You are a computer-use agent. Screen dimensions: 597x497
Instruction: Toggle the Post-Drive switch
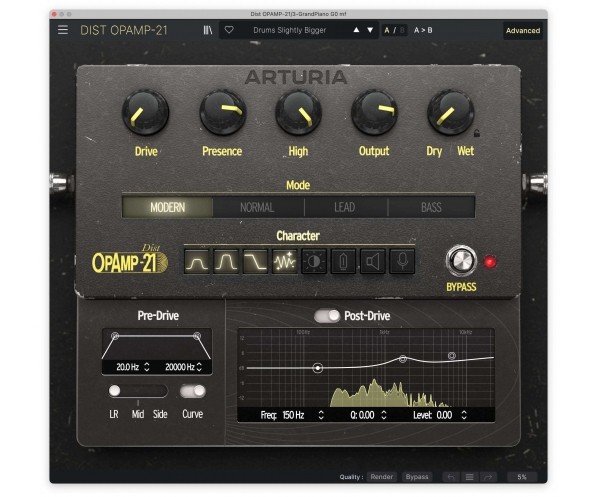pos(327,316)
